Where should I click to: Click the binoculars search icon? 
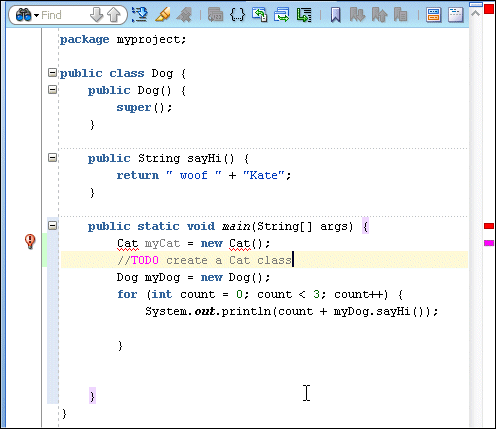click(x=23, y=15)
